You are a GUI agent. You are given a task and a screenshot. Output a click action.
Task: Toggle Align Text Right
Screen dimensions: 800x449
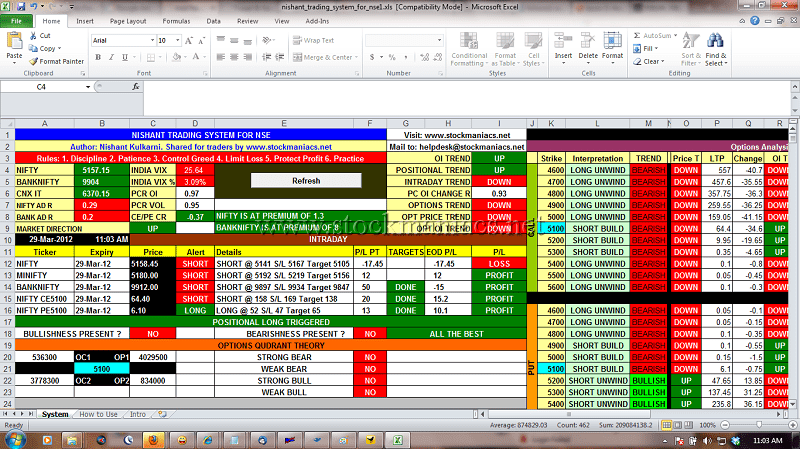click(247, 57)
